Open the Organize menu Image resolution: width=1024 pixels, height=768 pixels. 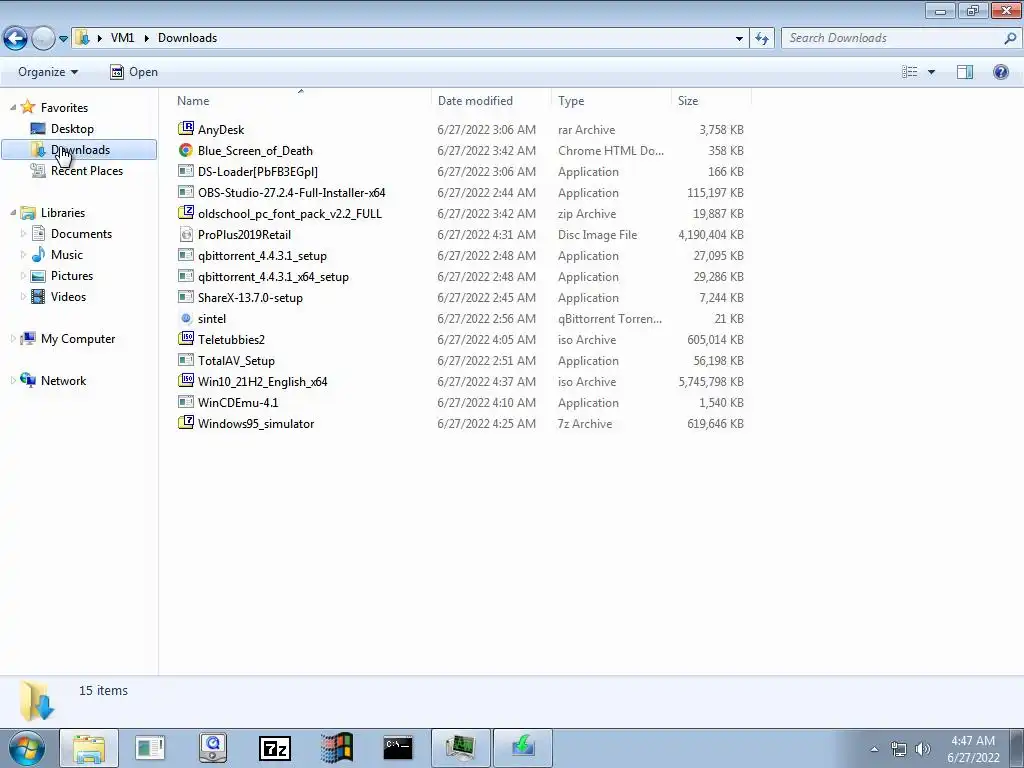(x=48, y=72)
